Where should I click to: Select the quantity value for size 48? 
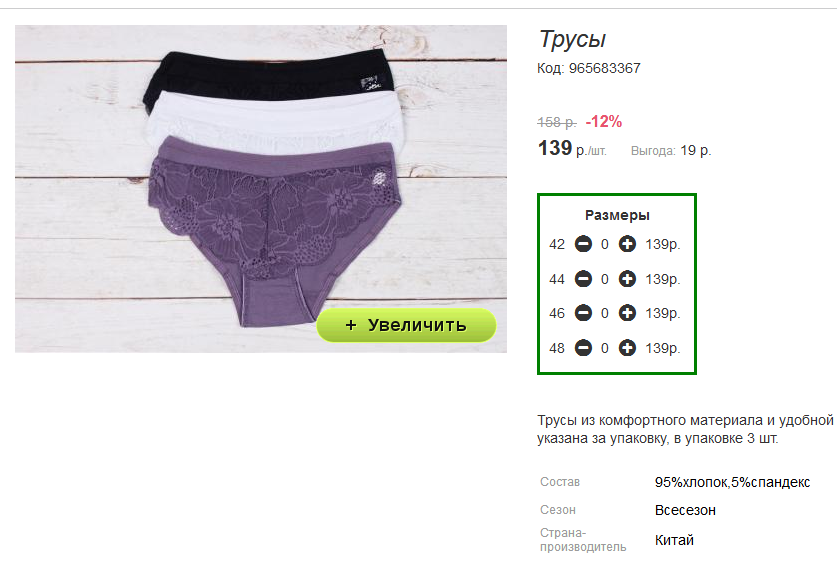pyautogui.click(x=605, y=349)
